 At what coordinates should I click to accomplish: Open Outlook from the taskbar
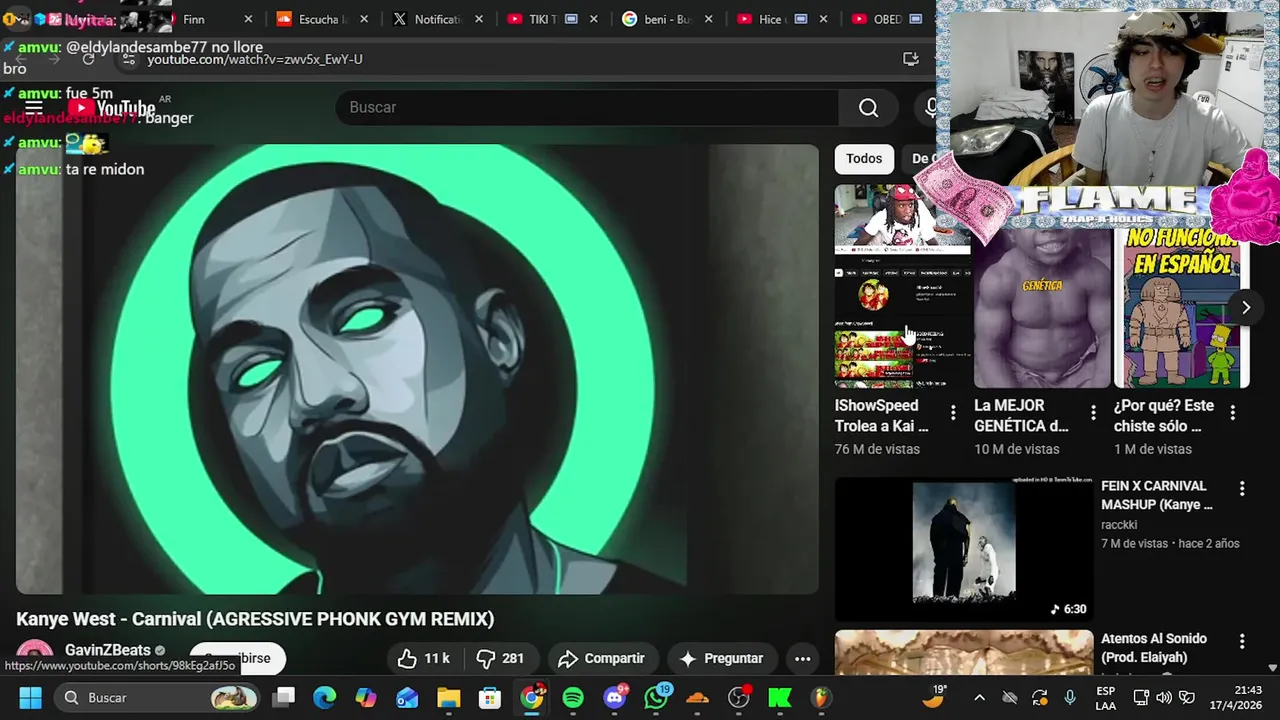407,698
